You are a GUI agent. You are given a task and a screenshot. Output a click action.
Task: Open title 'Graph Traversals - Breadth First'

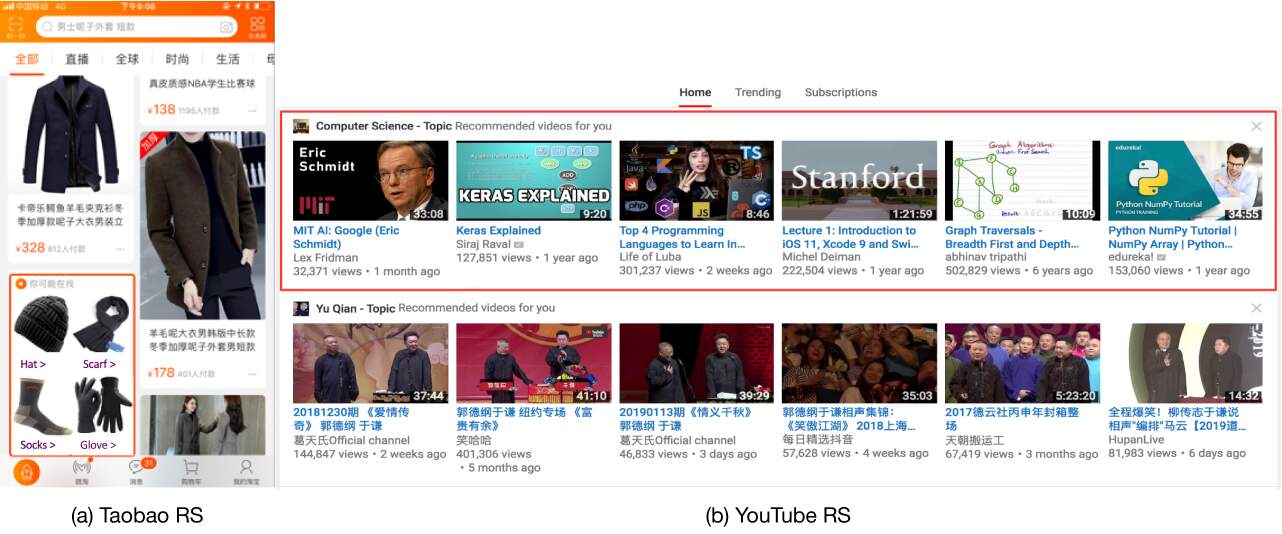pyautogui.click(x=1012, y=237)
